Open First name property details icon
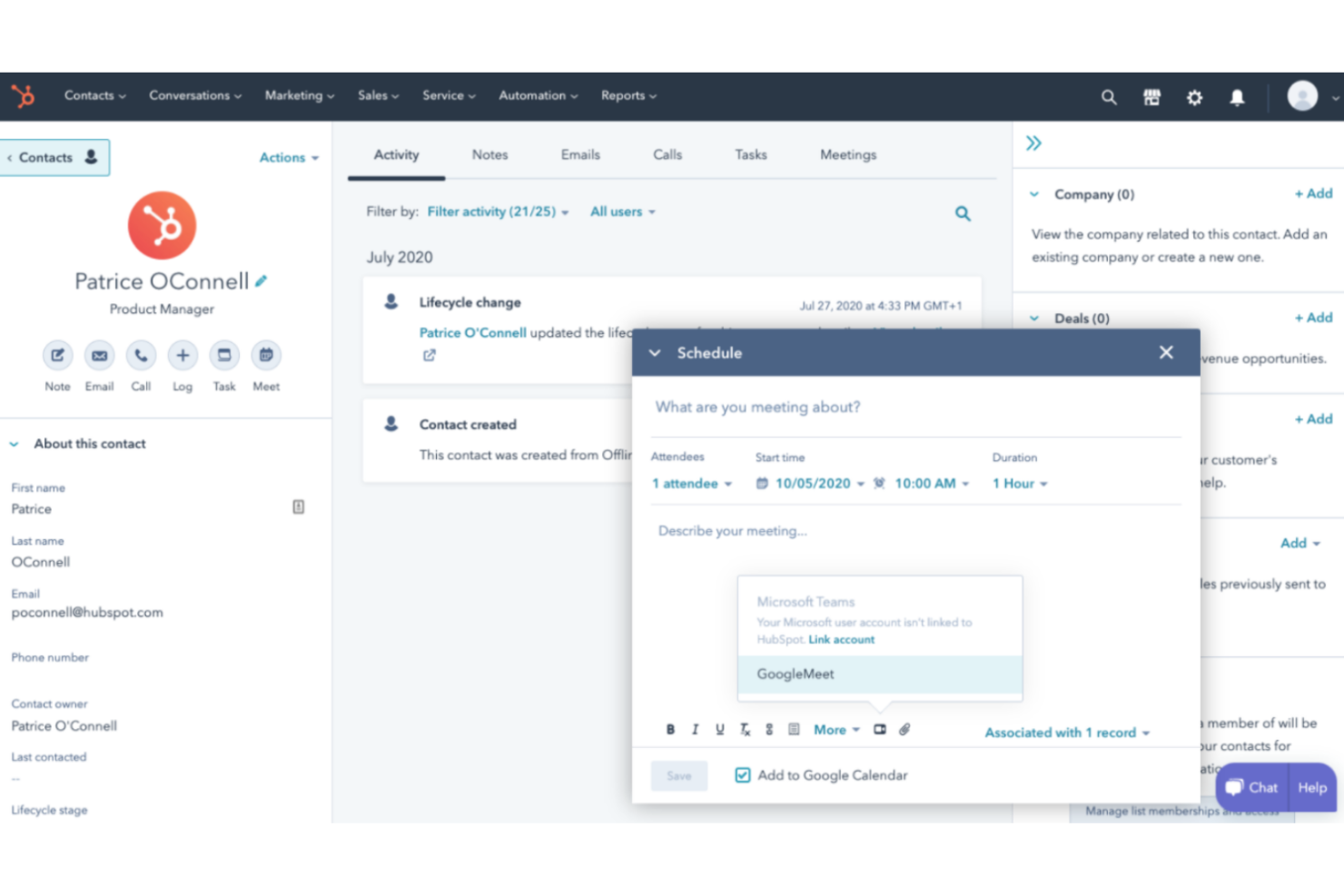The image size is (1344, 896). (x=298, y=507)
